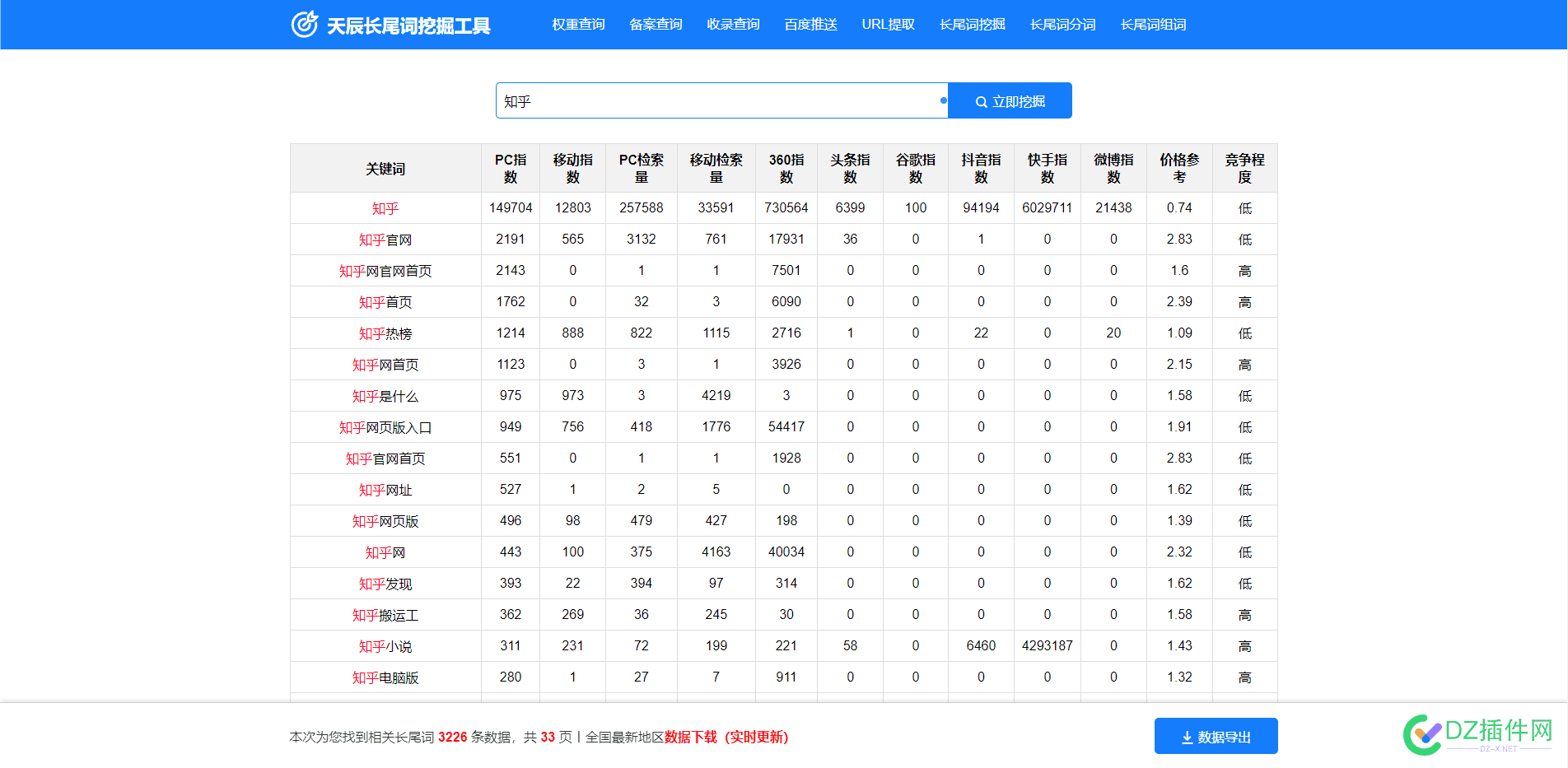The image size is (1568, 768).
Task: Click the 竞争程度 column header
Action: click(x=1244, y=169)
